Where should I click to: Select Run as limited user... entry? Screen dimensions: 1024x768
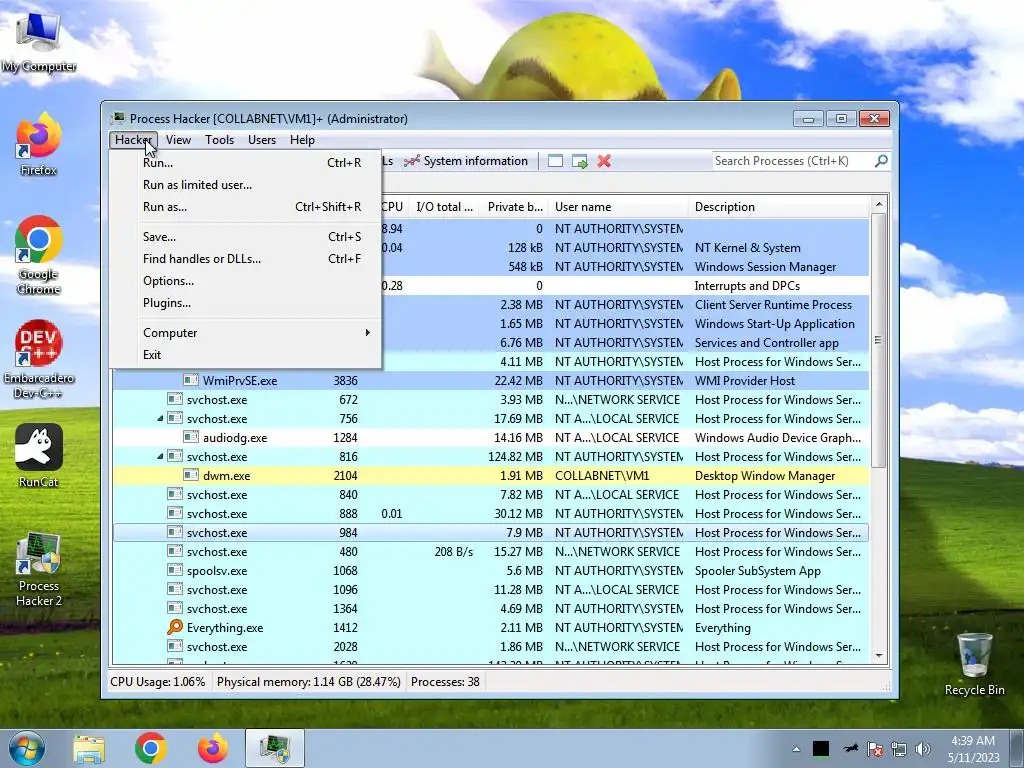tap(245, 185)
